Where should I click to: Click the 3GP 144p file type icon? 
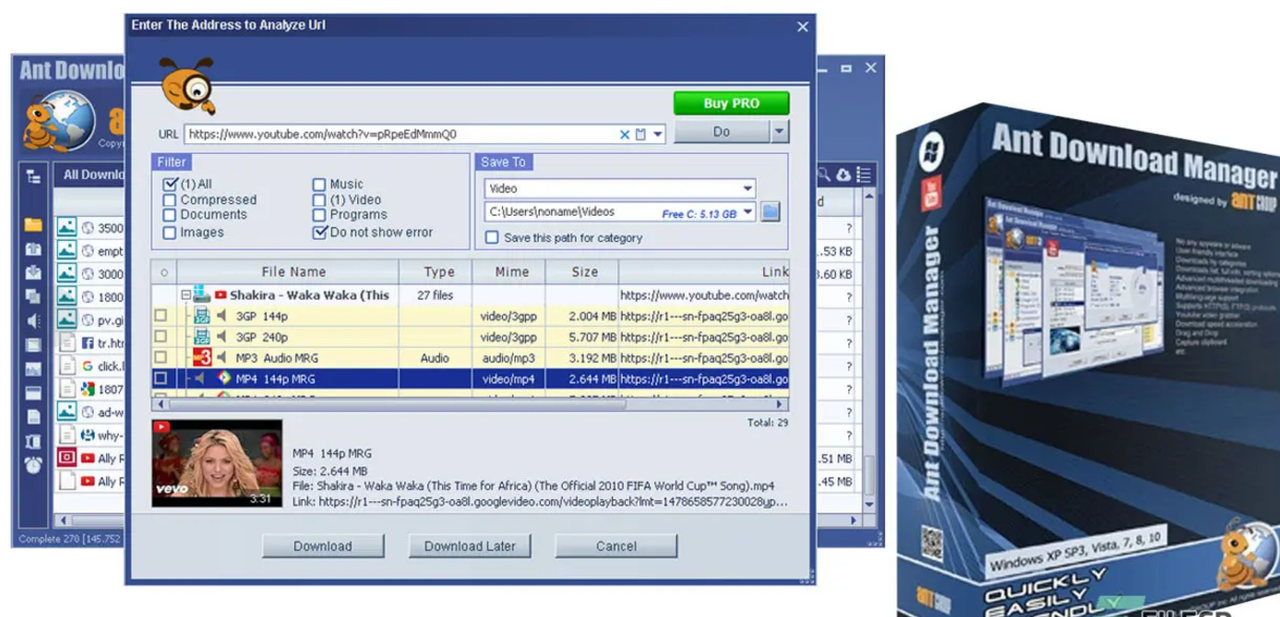pos(201,316)
